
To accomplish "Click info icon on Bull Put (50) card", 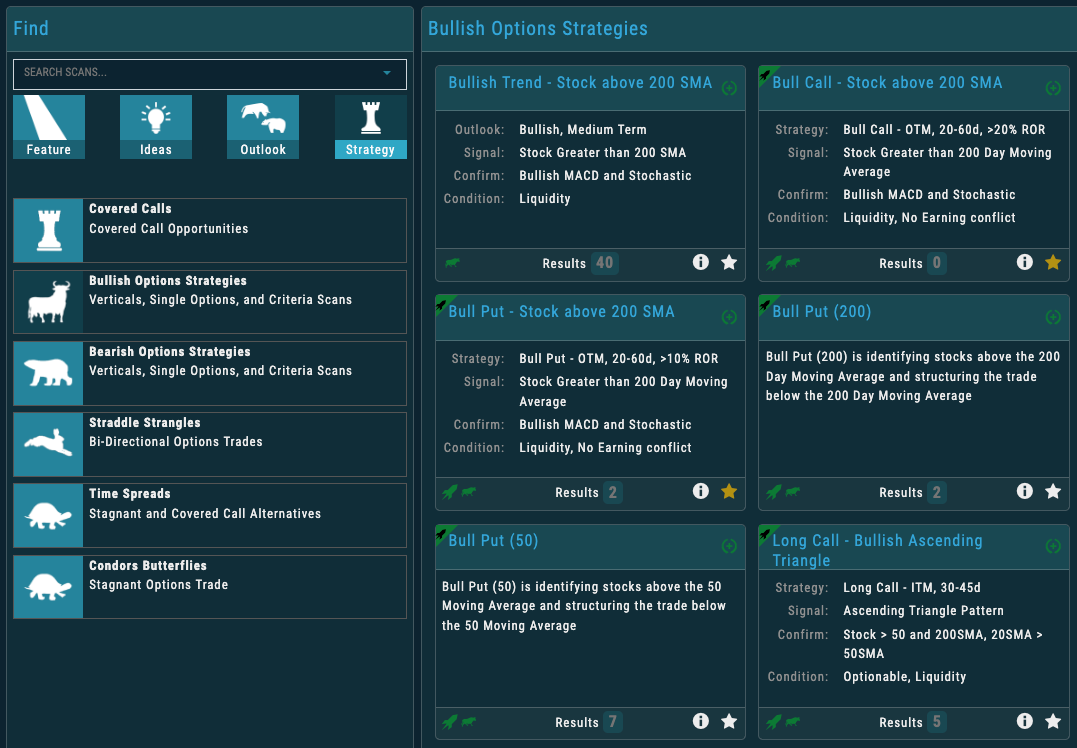I will tap(701, 721).
